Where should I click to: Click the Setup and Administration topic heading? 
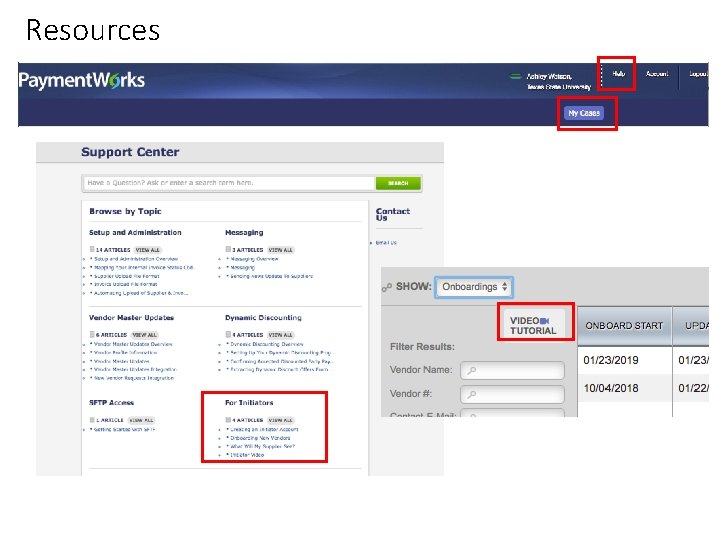pos(135,232)
